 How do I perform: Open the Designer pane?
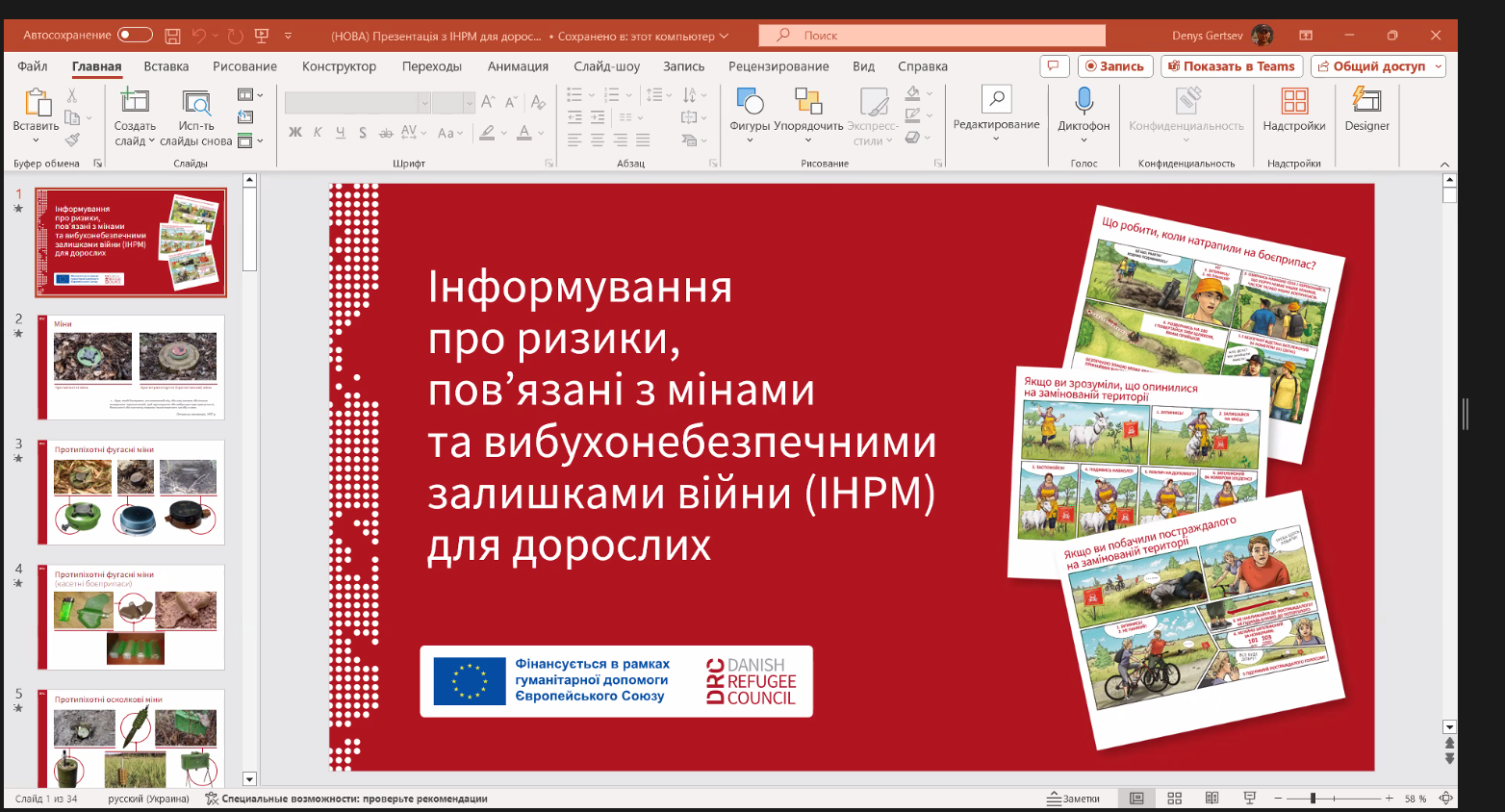pyautogui.click(x=1366, y=102)
